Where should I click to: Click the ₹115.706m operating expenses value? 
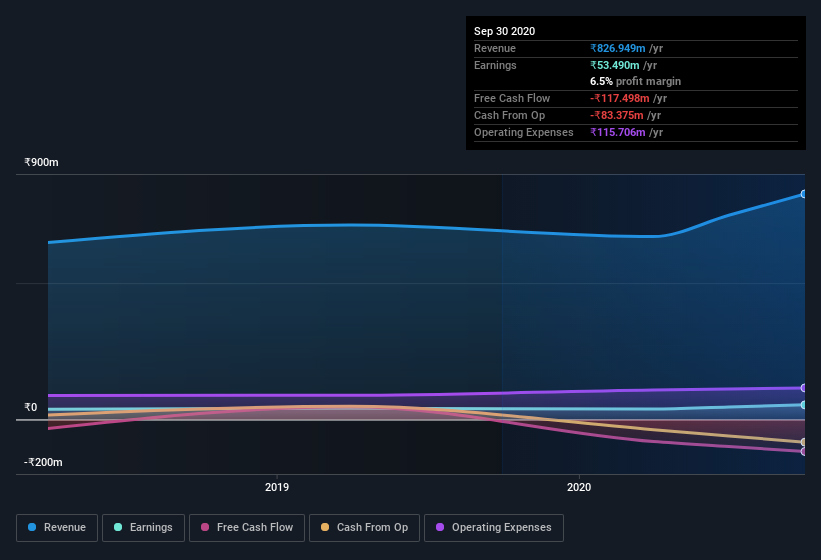tap(617, 132)
